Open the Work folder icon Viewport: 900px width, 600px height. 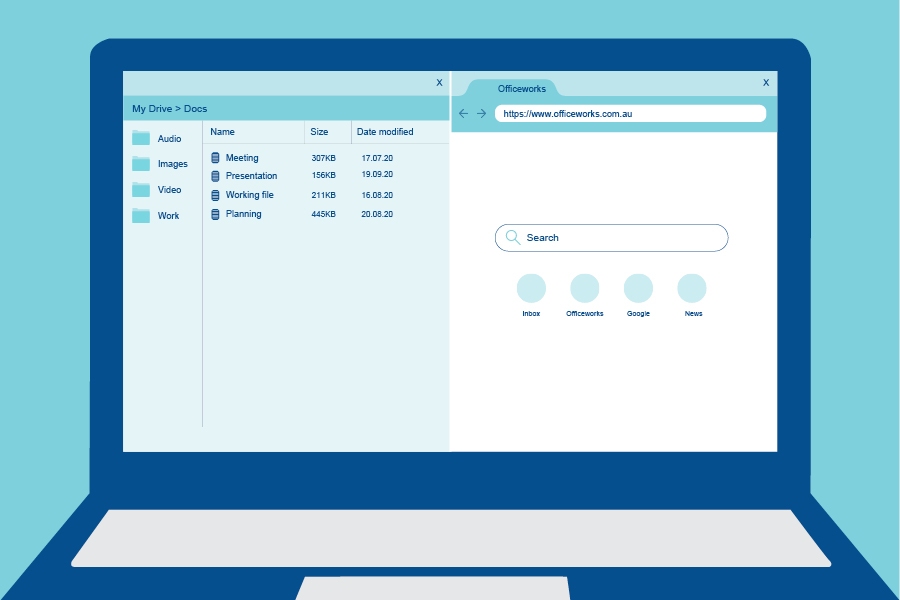click(141, 215)
